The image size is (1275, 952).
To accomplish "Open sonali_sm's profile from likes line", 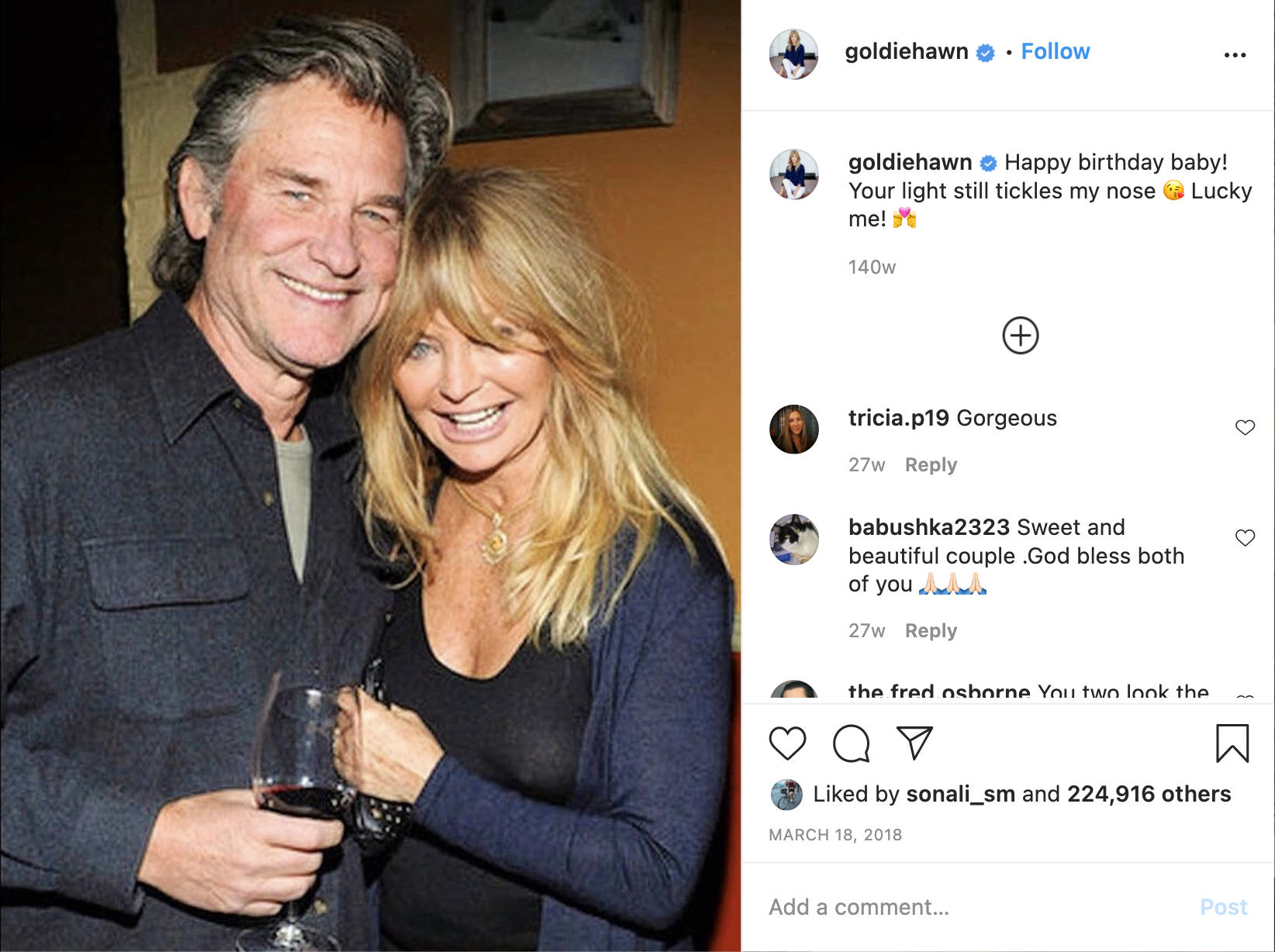I will 960,794.
